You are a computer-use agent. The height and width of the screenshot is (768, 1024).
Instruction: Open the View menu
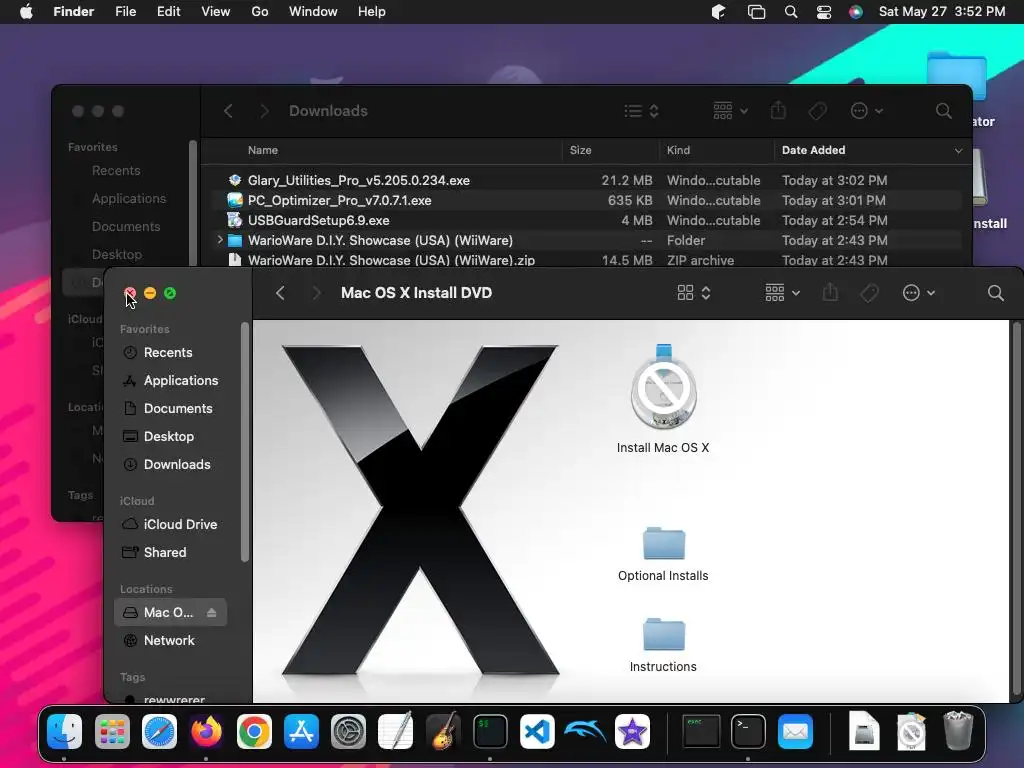pos(216,12)
